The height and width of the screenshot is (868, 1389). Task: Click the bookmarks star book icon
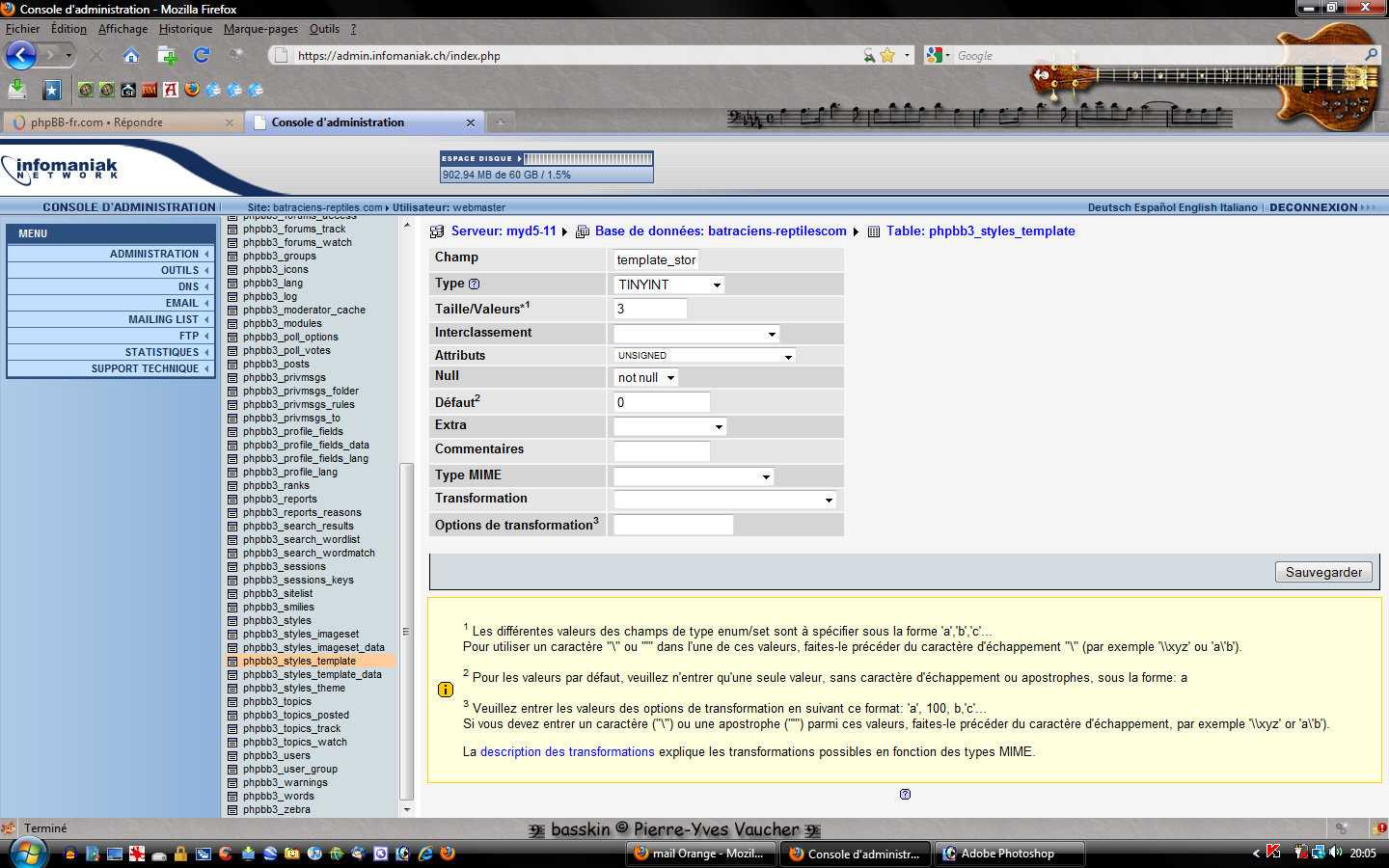[52, 90]
